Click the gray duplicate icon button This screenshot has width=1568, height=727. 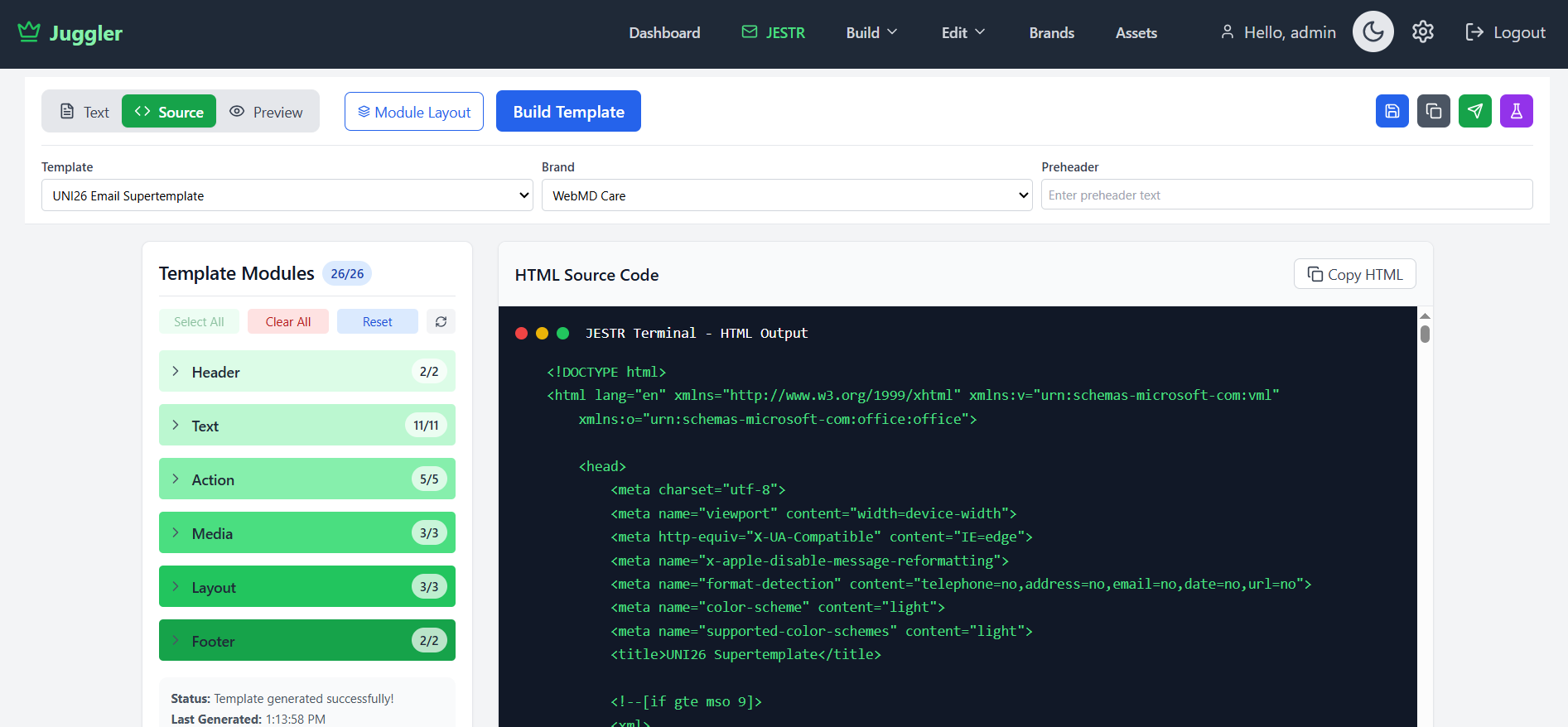pyautogui.click(x=1433, y=111)
